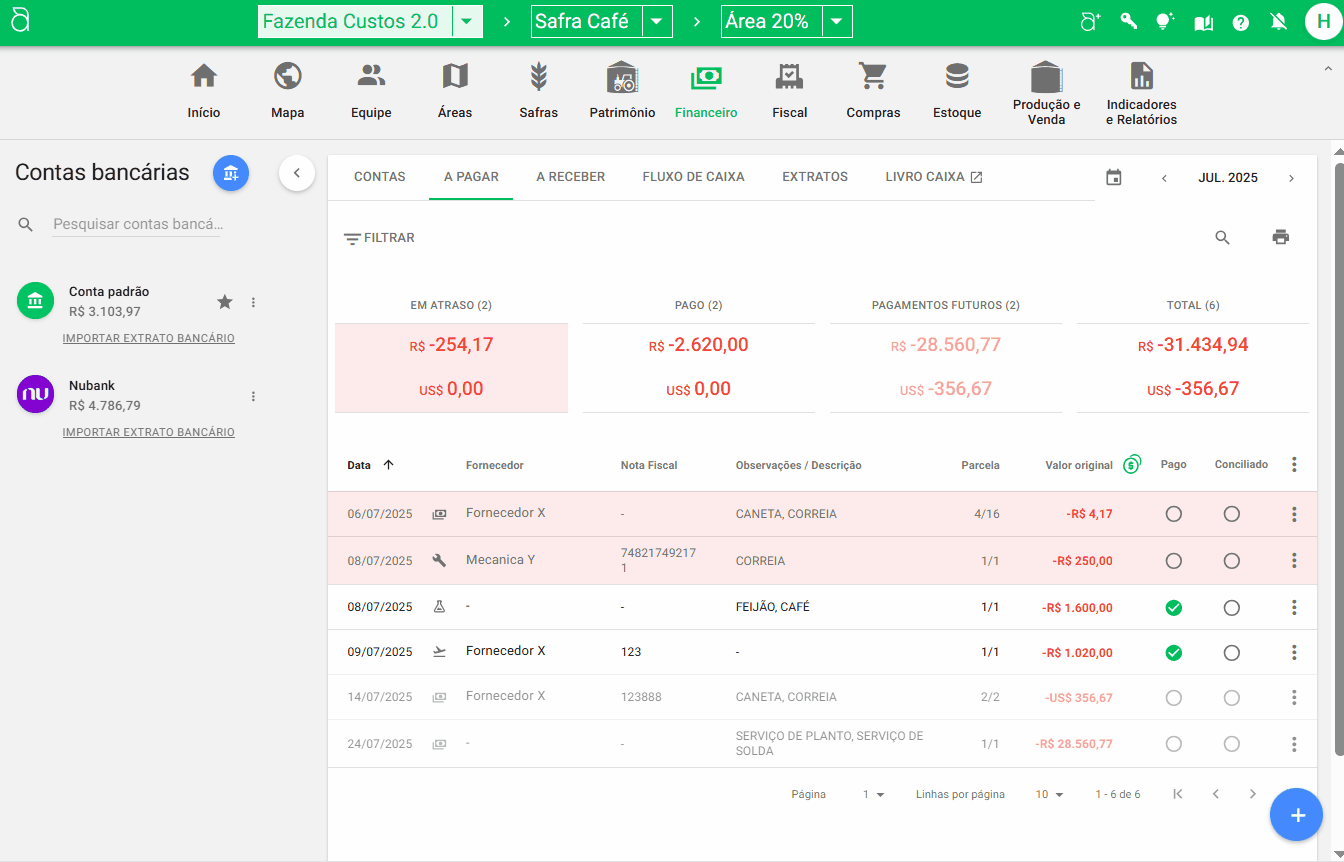Viewport: 1344px width, 862px height.
Task: Open the calendar date picker icon
Action: click(x=1114, y=178)
